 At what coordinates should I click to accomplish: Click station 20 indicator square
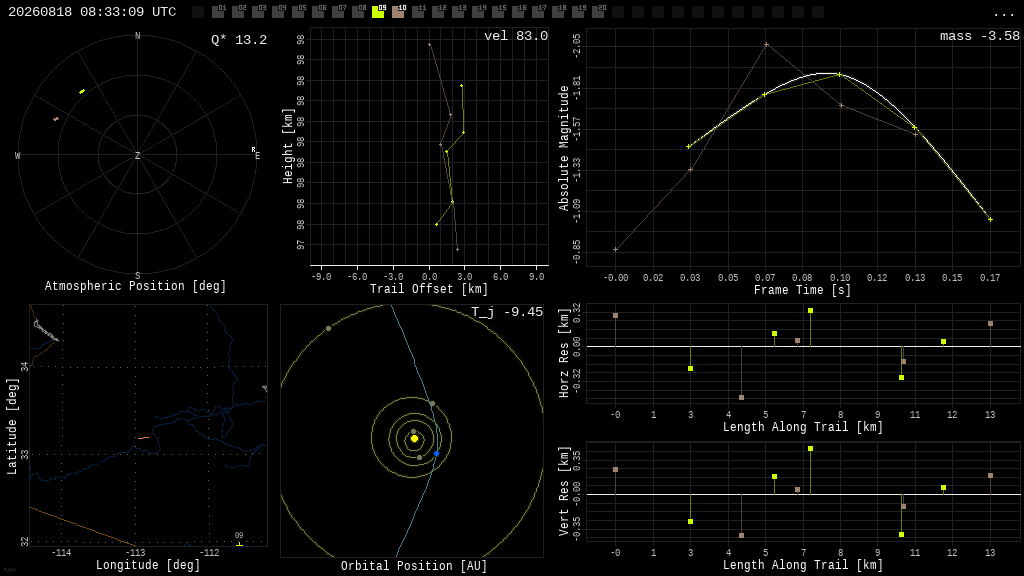point(598,12)
